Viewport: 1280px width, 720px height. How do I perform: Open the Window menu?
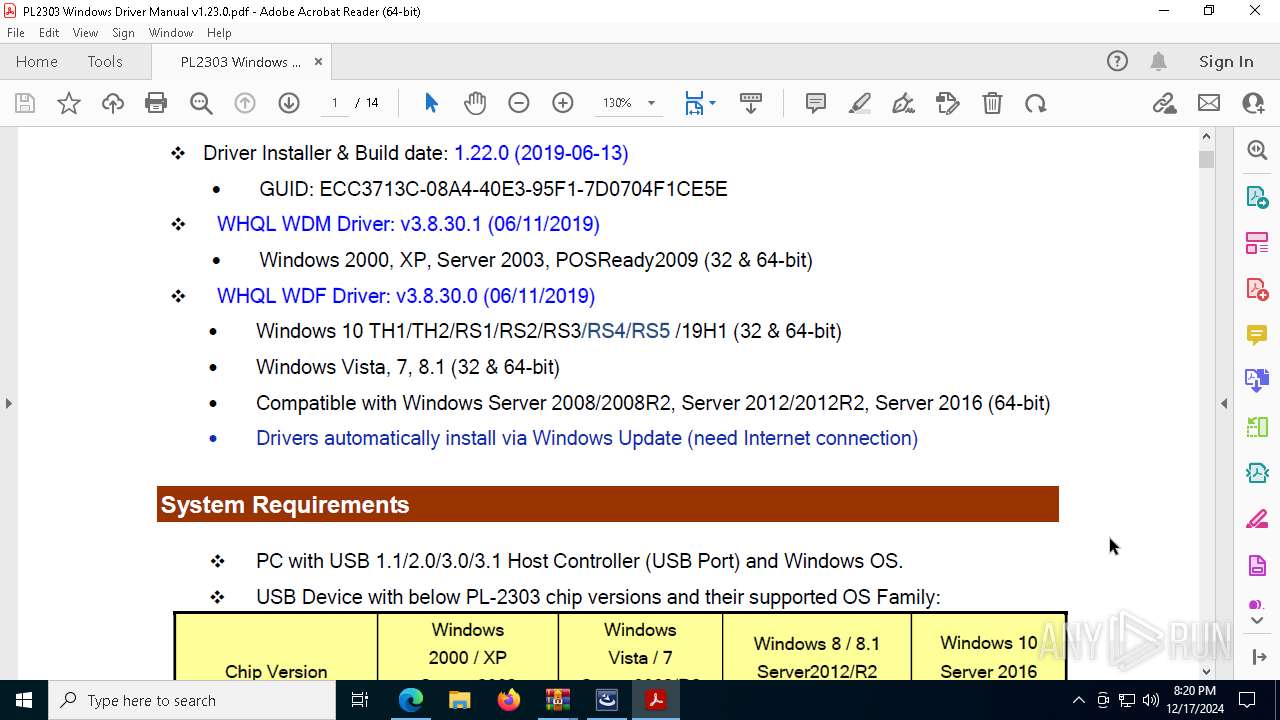171,33
